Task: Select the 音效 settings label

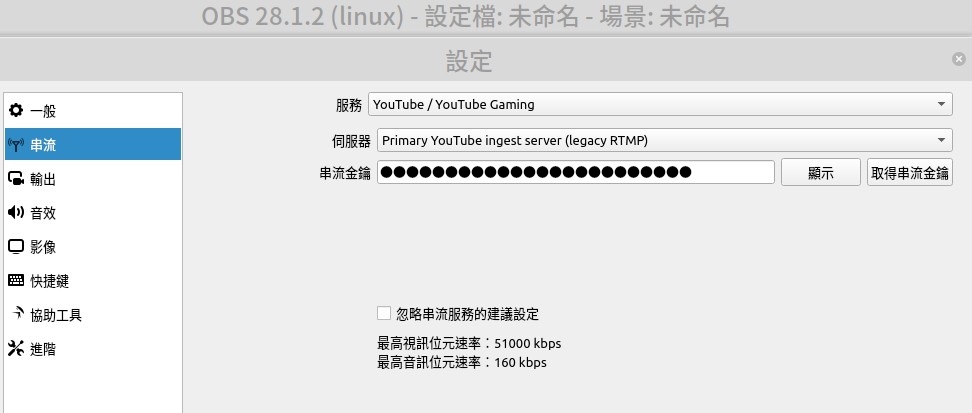Action: (43, 213)
